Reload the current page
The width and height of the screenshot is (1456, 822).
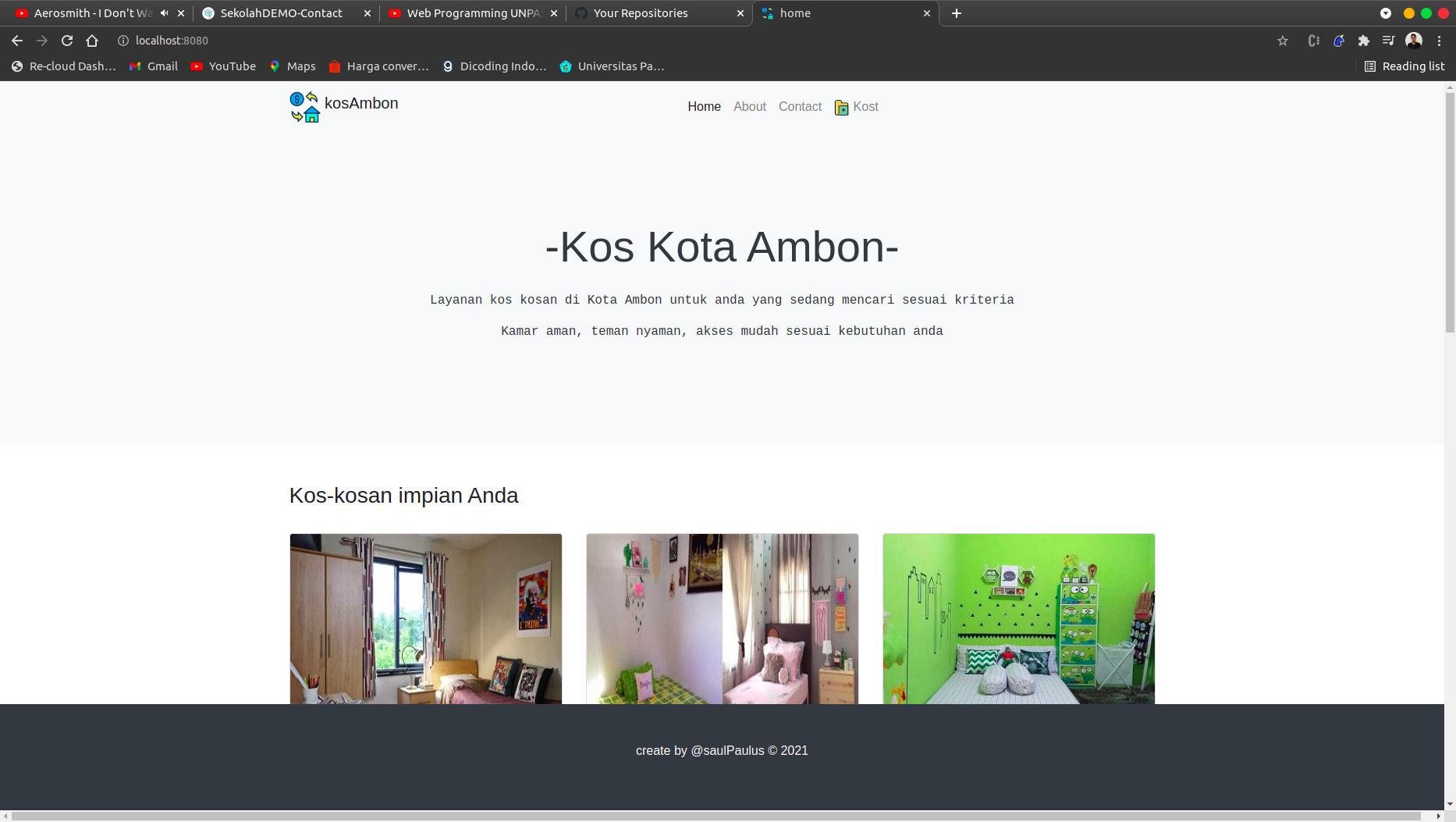66,40
